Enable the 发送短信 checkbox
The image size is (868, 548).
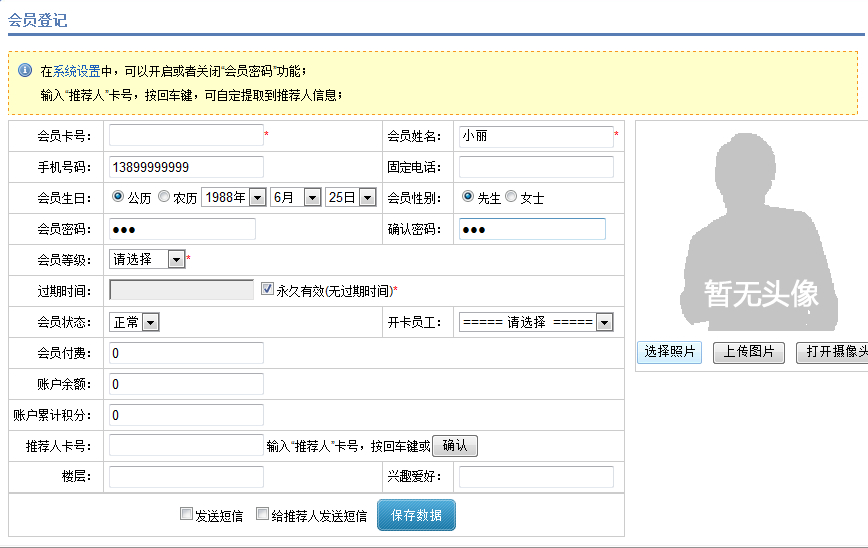186,515
